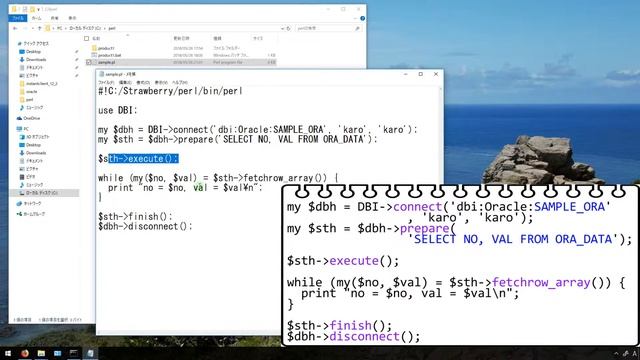Click the 'use DBI;' line in Notepad
Screen dimensions: 640x360
[118, 110]
